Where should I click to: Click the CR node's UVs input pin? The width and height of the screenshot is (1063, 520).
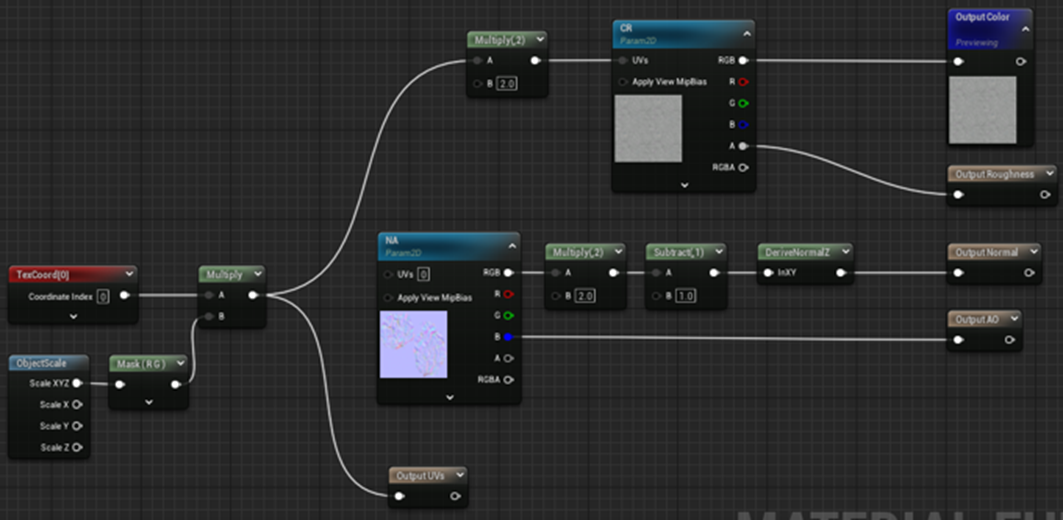coord(622,60)
